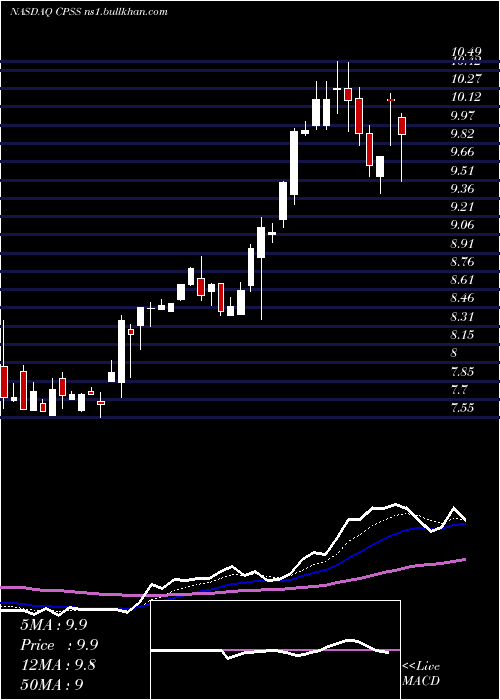The image size is (500, 700).
Task: Select the 9.21 price level
Action: (464, 207)
